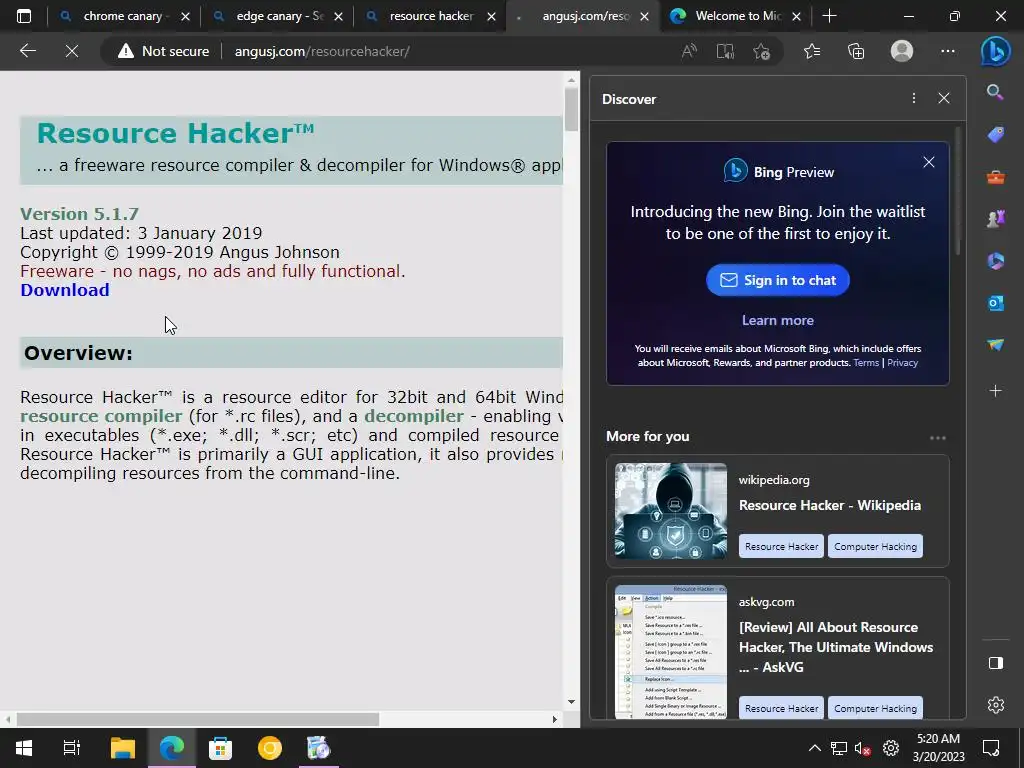
Task: Show hidden system tray icons
Action: [x=814, y=748]
